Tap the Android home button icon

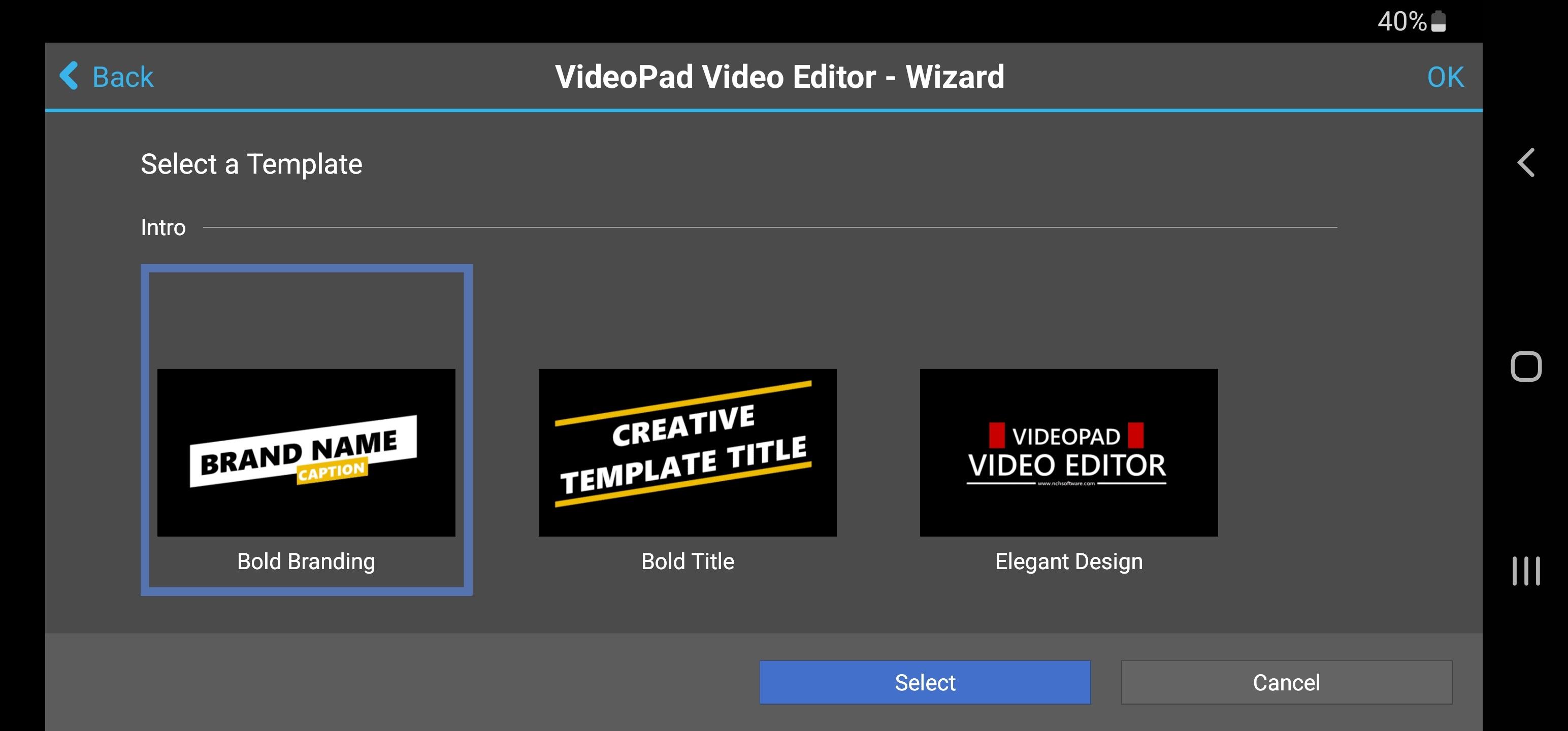click(x=1525, y=367)
